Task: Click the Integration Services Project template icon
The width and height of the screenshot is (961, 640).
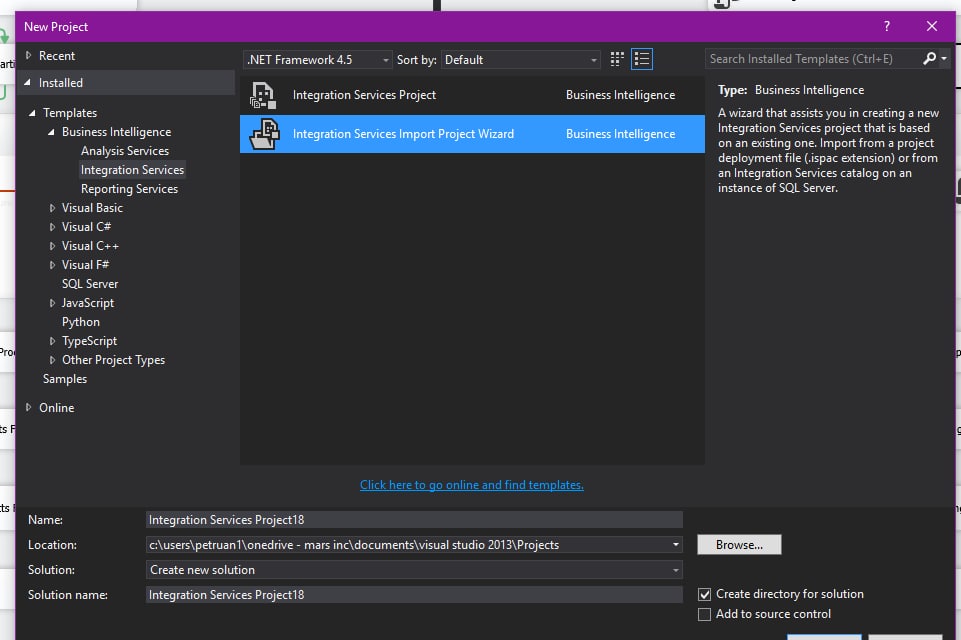Action: [264, 96]
